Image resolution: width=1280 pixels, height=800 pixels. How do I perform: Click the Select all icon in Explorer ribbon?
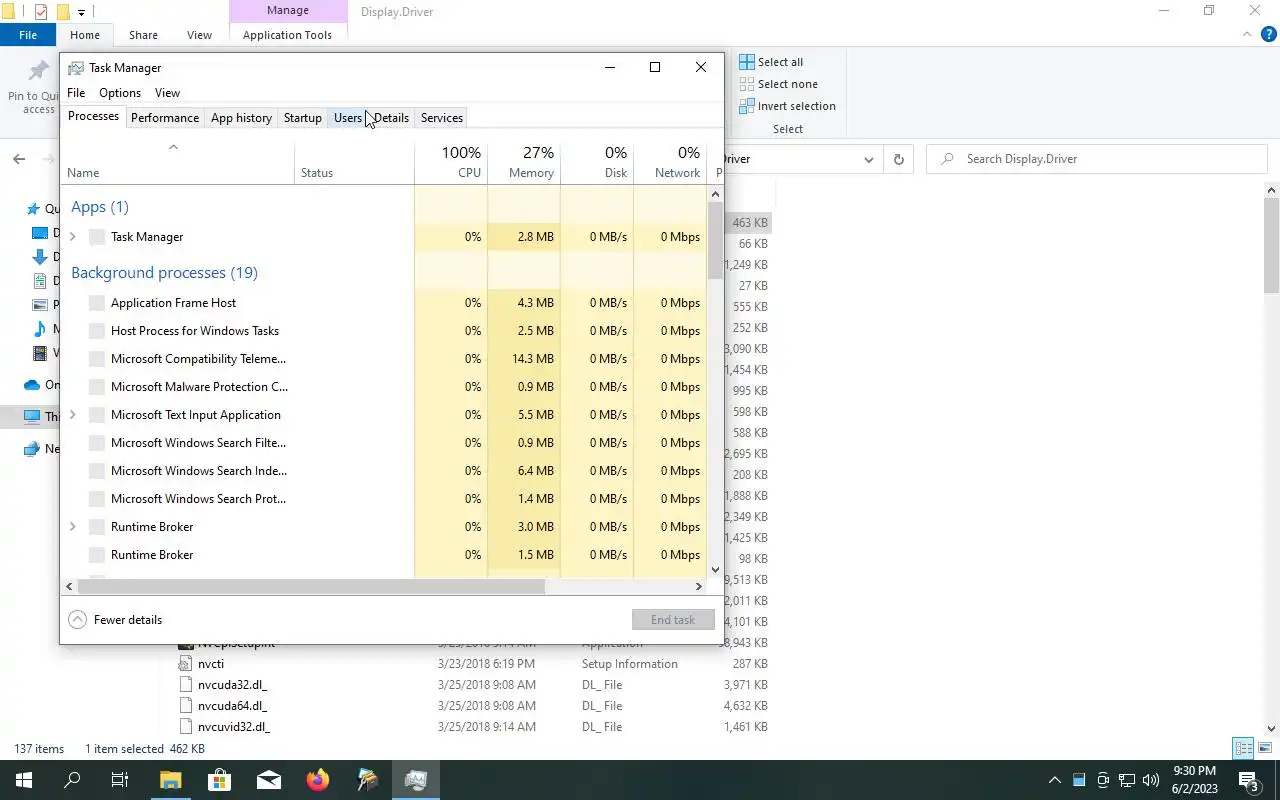click(x=747, y=62)
